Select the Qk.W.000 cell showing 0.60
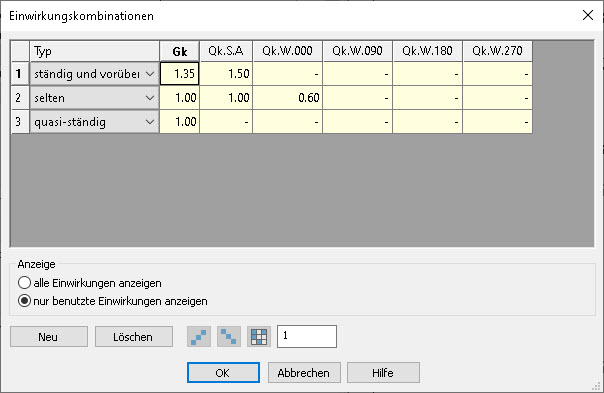This screenshot has width=604, height=393. click(287, 98)
